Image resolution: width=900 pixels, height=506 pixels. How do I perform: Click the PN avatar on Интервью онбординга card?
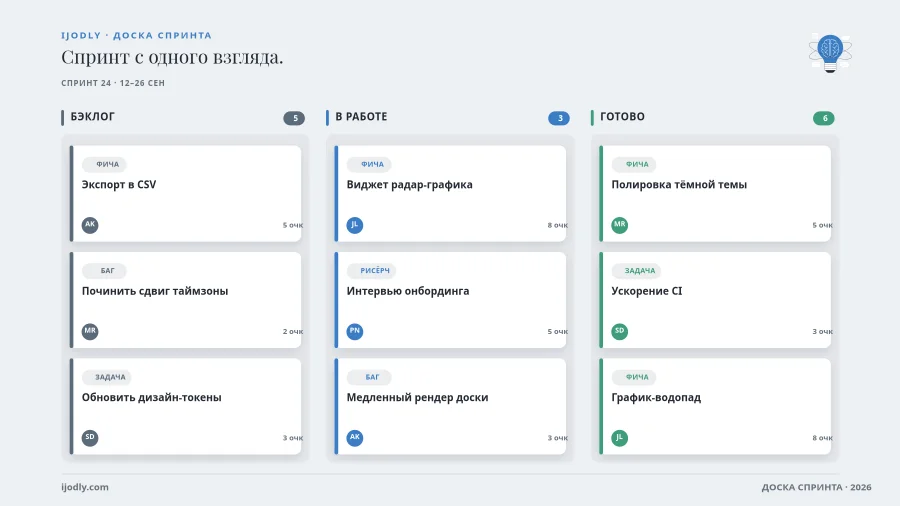[355, 331]
